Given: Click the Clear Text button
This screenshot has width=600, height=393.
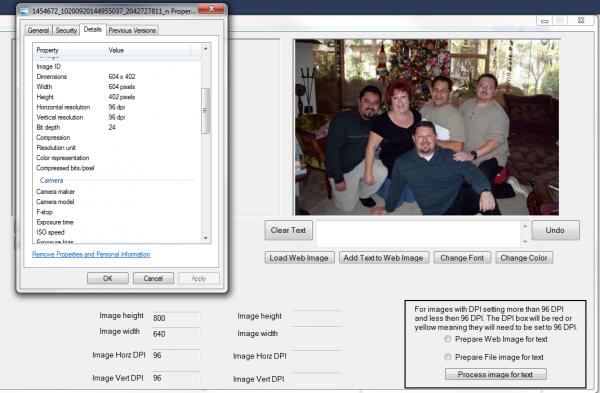Looking at the screenshot, I should (289, 230).
